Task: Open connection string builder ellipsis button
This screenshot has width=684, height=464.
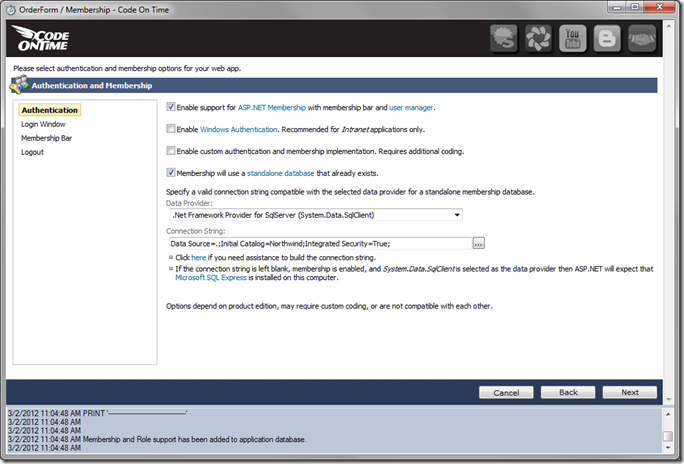Action: coord(479,243)
